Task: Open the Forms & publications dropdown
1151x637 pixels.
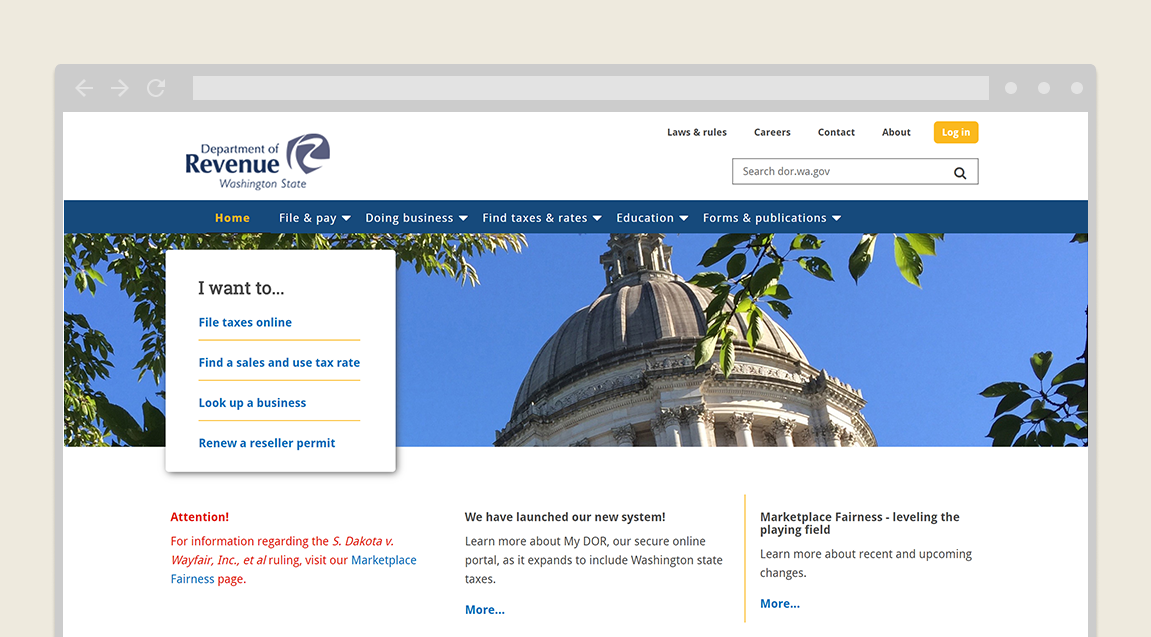Action: (x=771, y=218)
